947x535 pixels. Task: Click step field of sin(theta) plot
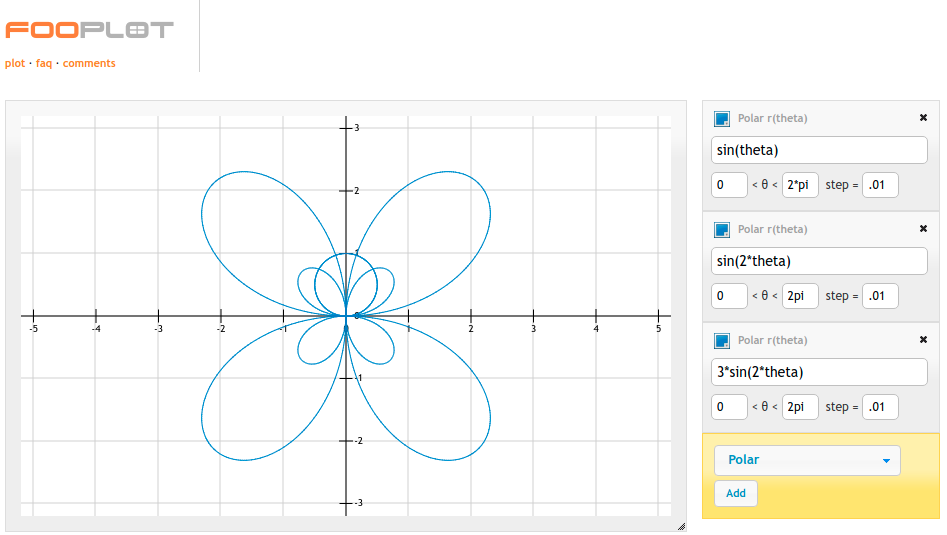[x=880, y=185]
